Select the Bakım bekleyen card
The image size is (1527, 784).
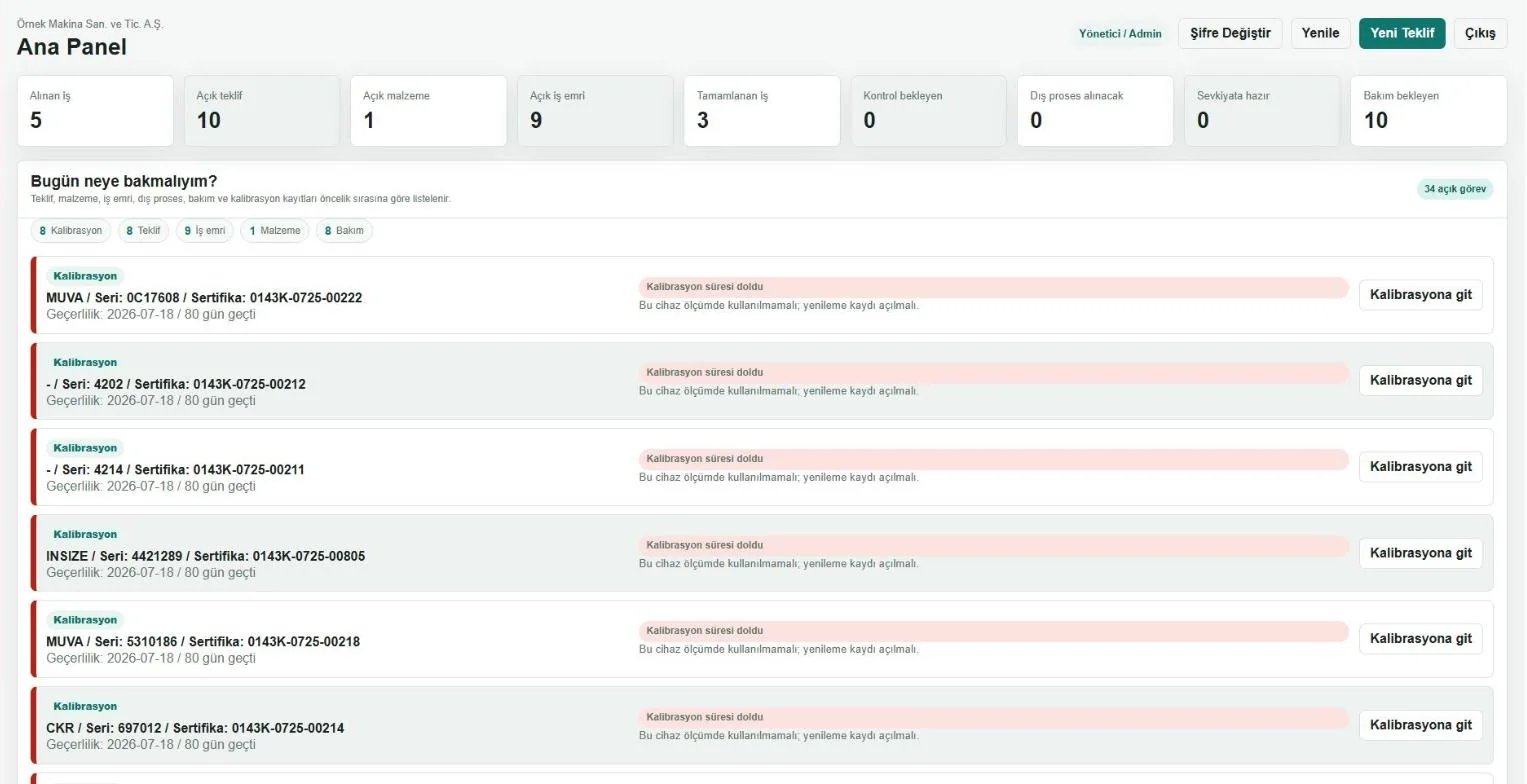[1429, 111]
